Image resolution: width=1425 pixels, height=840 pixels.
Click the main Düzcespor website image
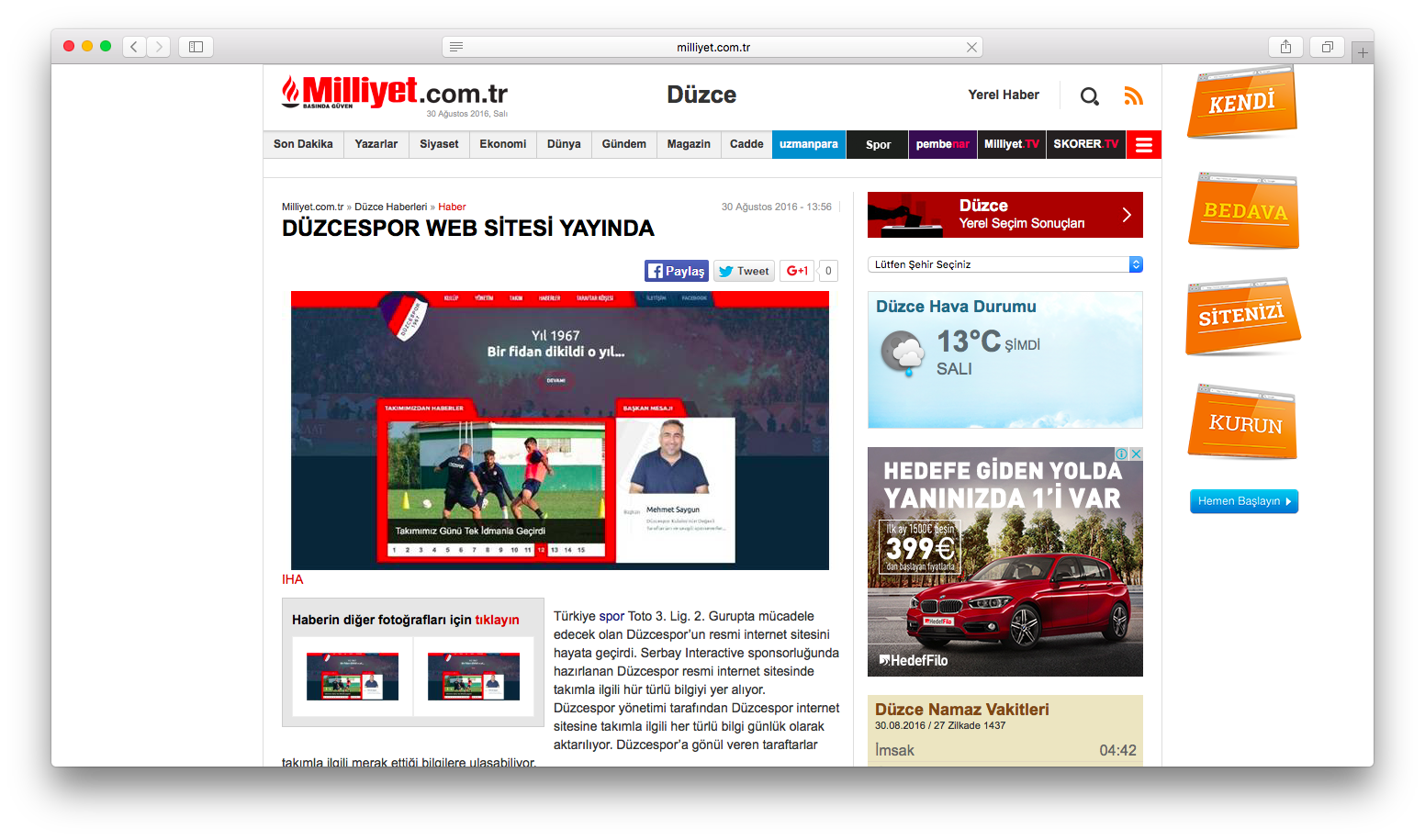560,431
